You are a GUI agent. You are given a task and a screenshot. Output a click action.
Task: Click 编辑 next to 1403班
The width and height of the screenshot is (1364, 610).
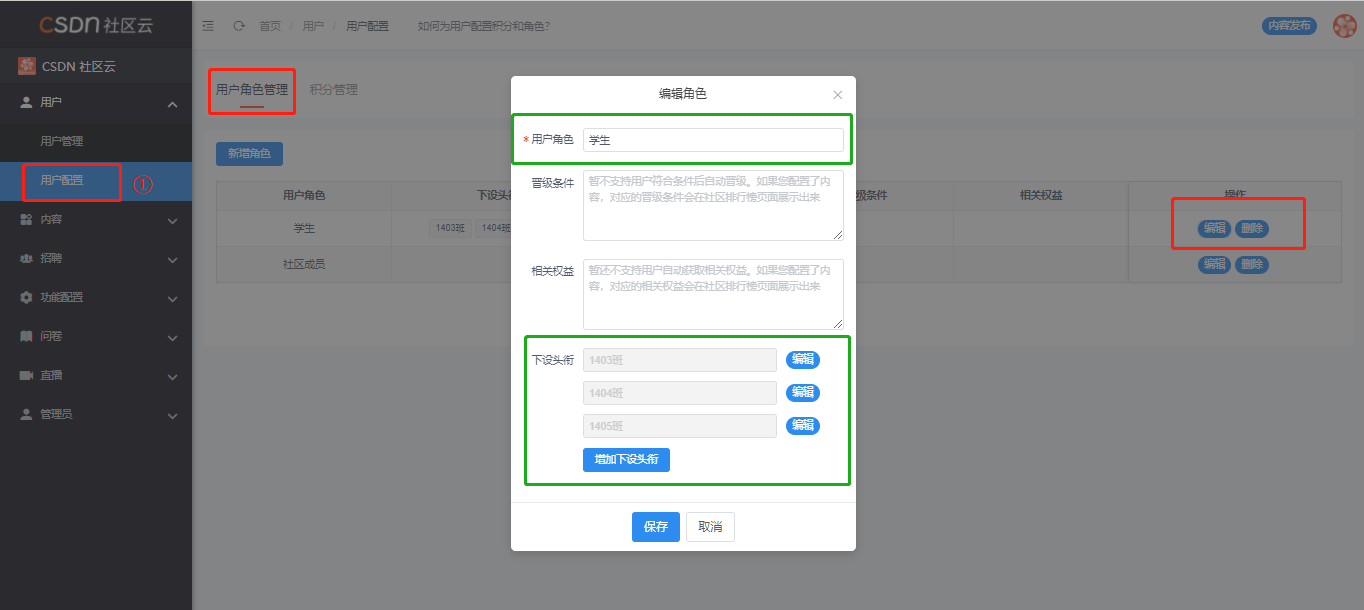pyautogui.click(x=803, y=360)
